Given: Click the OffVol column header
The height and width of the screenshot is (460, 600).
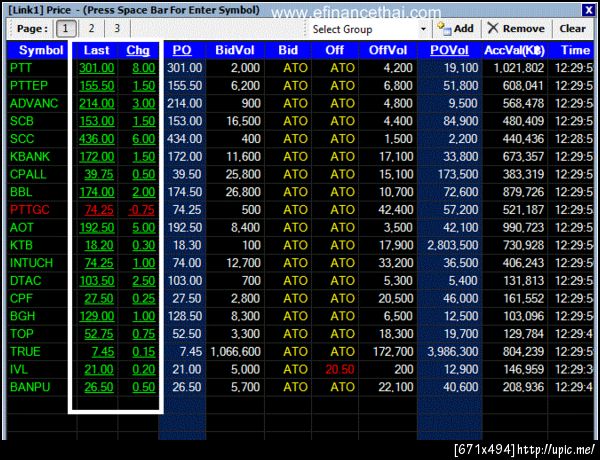Looking at the screenshot, I should 388,50.
